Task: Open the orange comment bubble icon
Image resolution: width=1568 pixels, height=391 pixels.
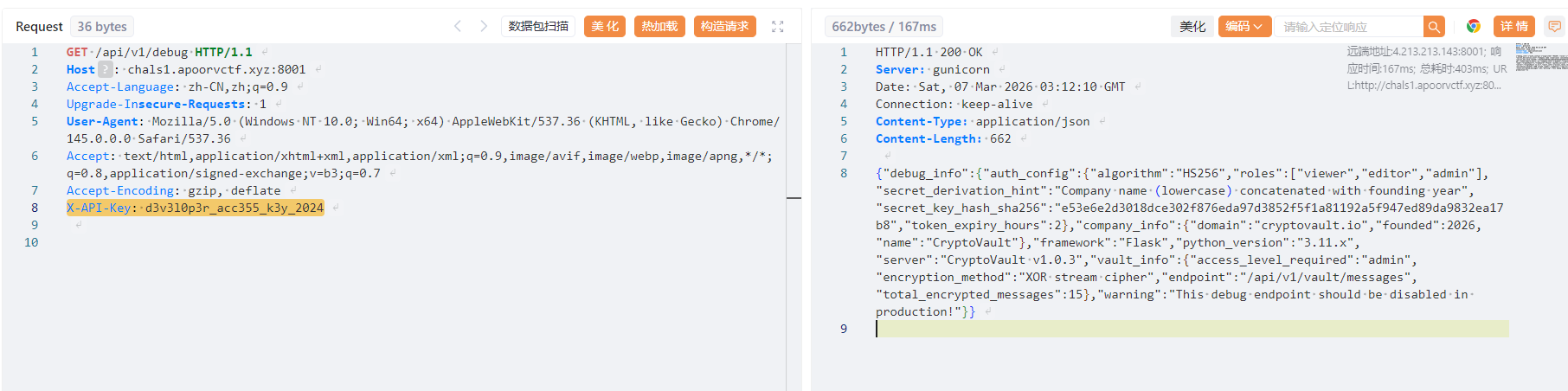Action: coord(1554,27)
